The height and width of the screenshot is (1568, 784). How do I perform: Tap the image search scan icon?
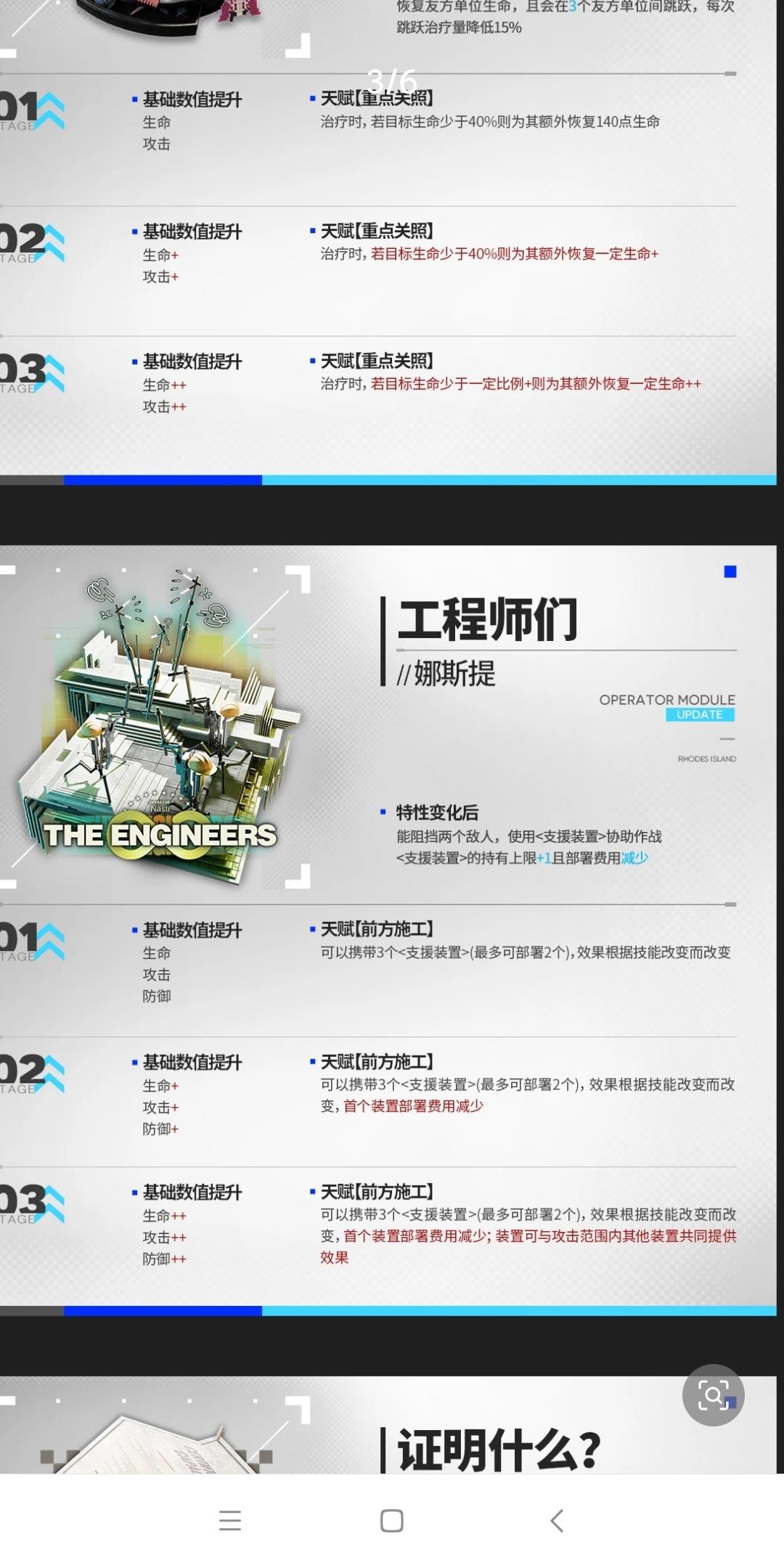pyautogui.click(x=714, y=1395)
